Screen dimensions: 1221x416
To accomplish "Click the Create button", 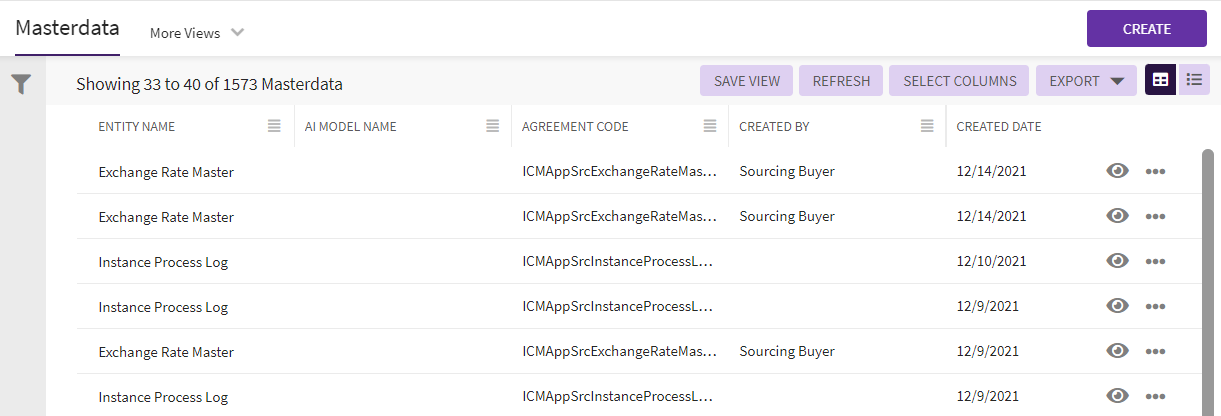I will tap(1146, 29).
